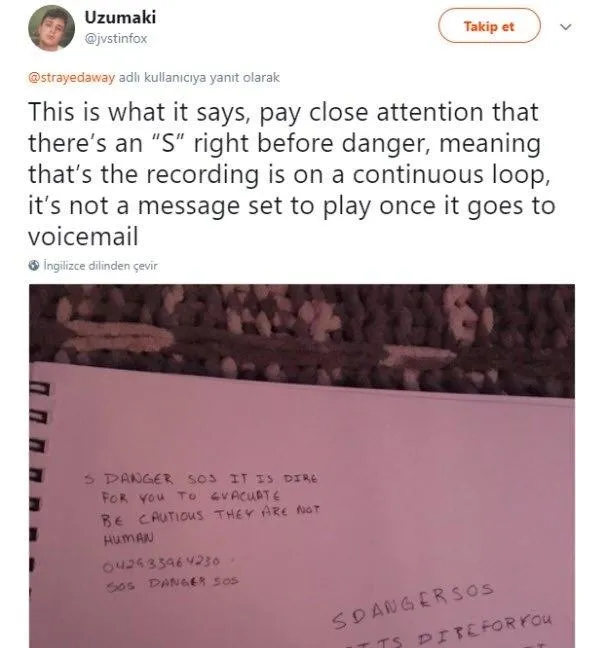Click handwritten phone number 04253964230
600x648 pixels.
[162, 563]
